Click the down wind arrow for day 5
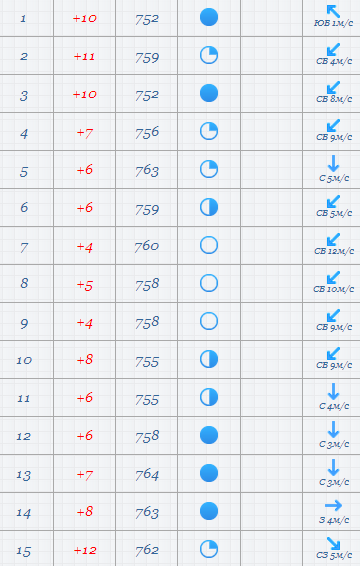This screenshot has height=566, width=360. tap(333, 164)
